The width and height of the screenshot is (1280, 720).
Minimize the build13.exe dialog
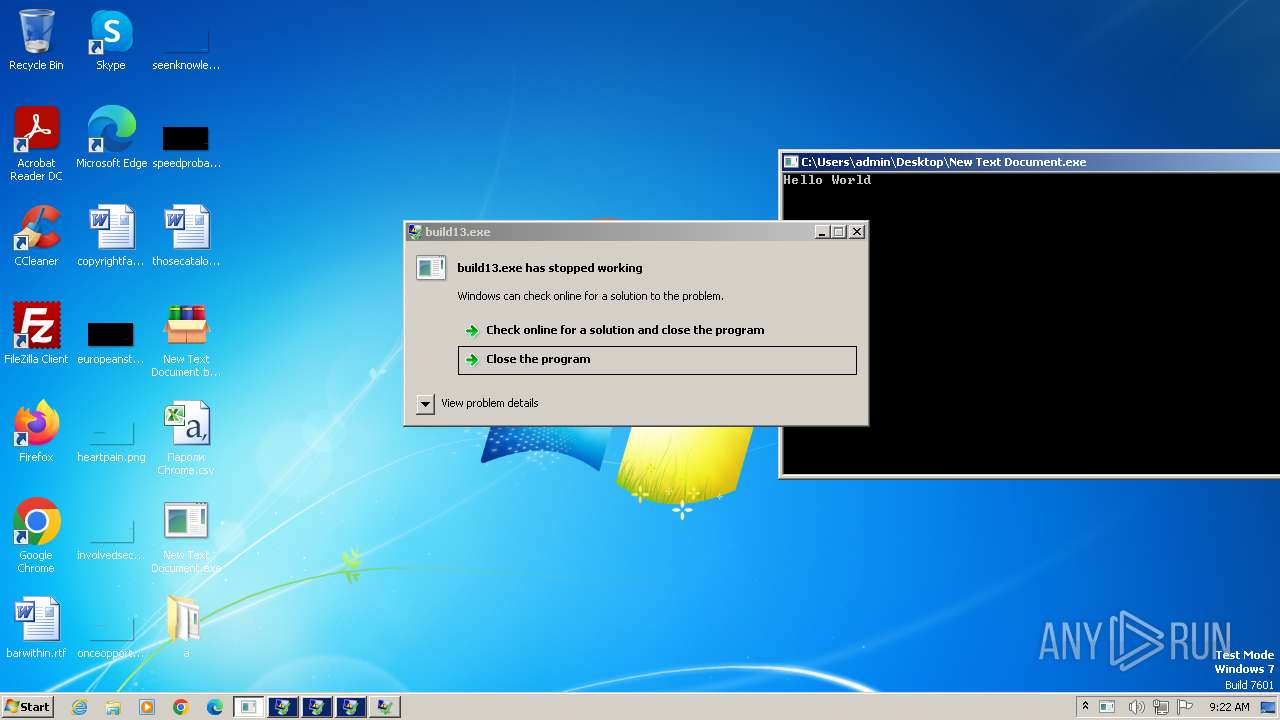(822, 232)
